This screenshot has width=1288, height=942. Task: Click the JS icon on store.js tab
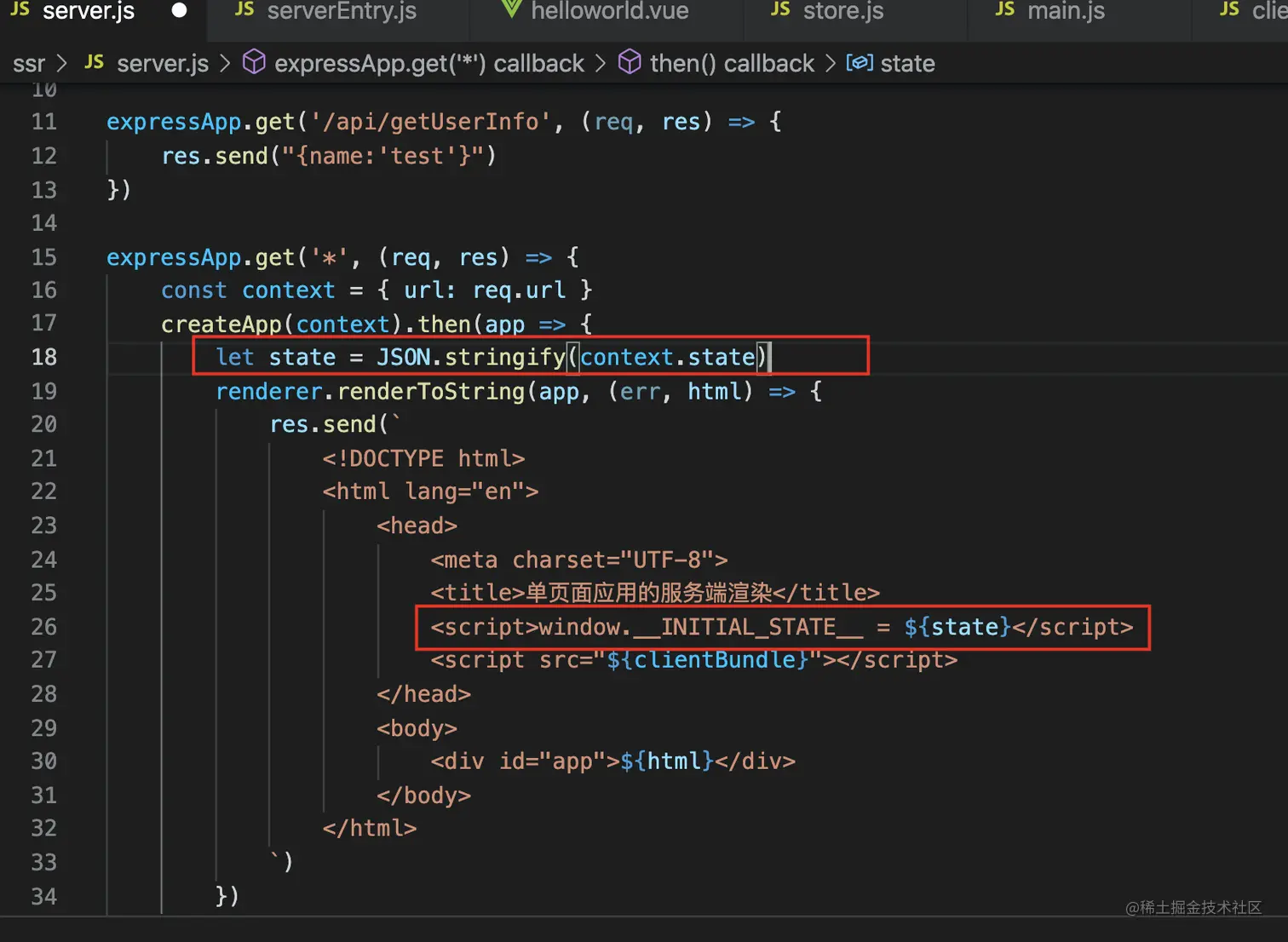tap(780, 10)
